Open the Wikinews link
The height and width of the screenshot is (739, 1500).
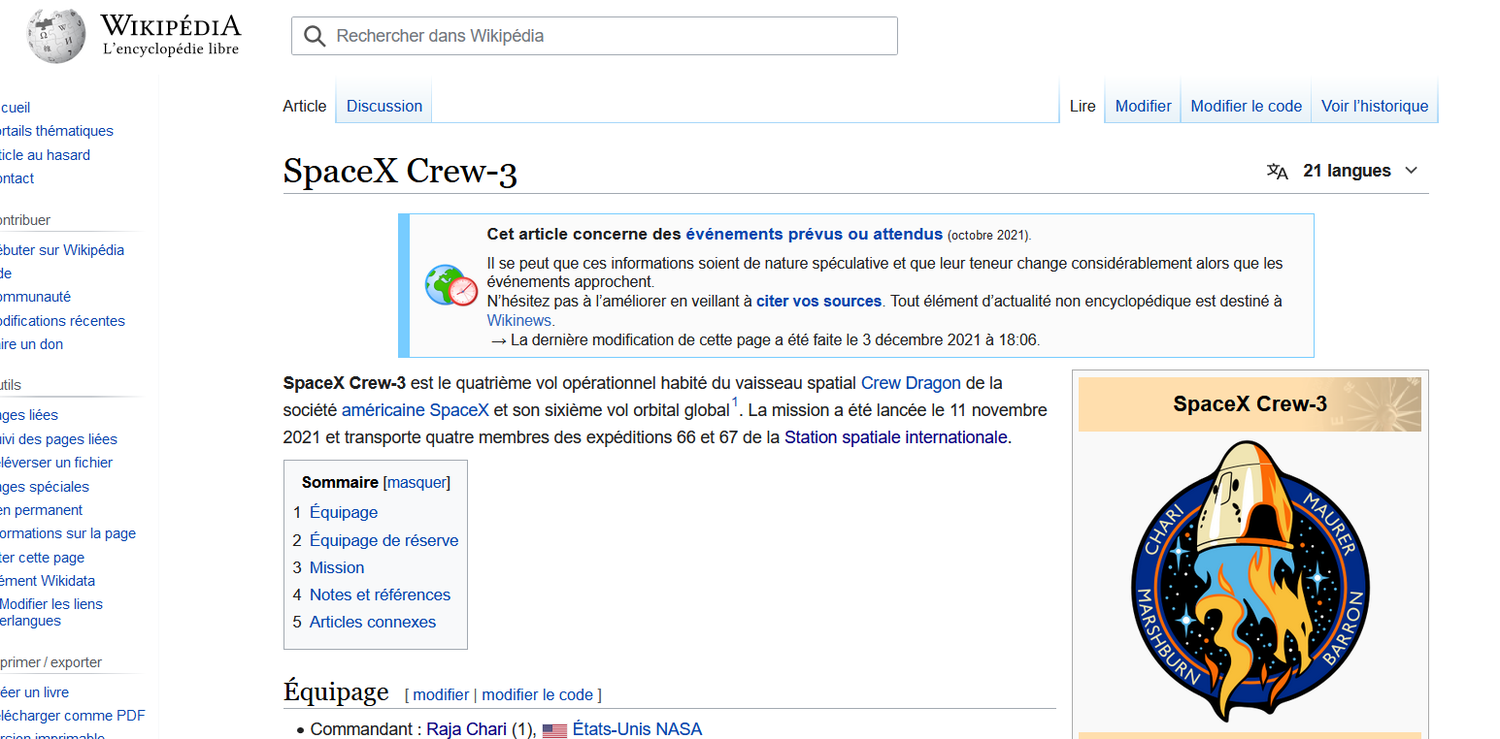pos(519,320)
